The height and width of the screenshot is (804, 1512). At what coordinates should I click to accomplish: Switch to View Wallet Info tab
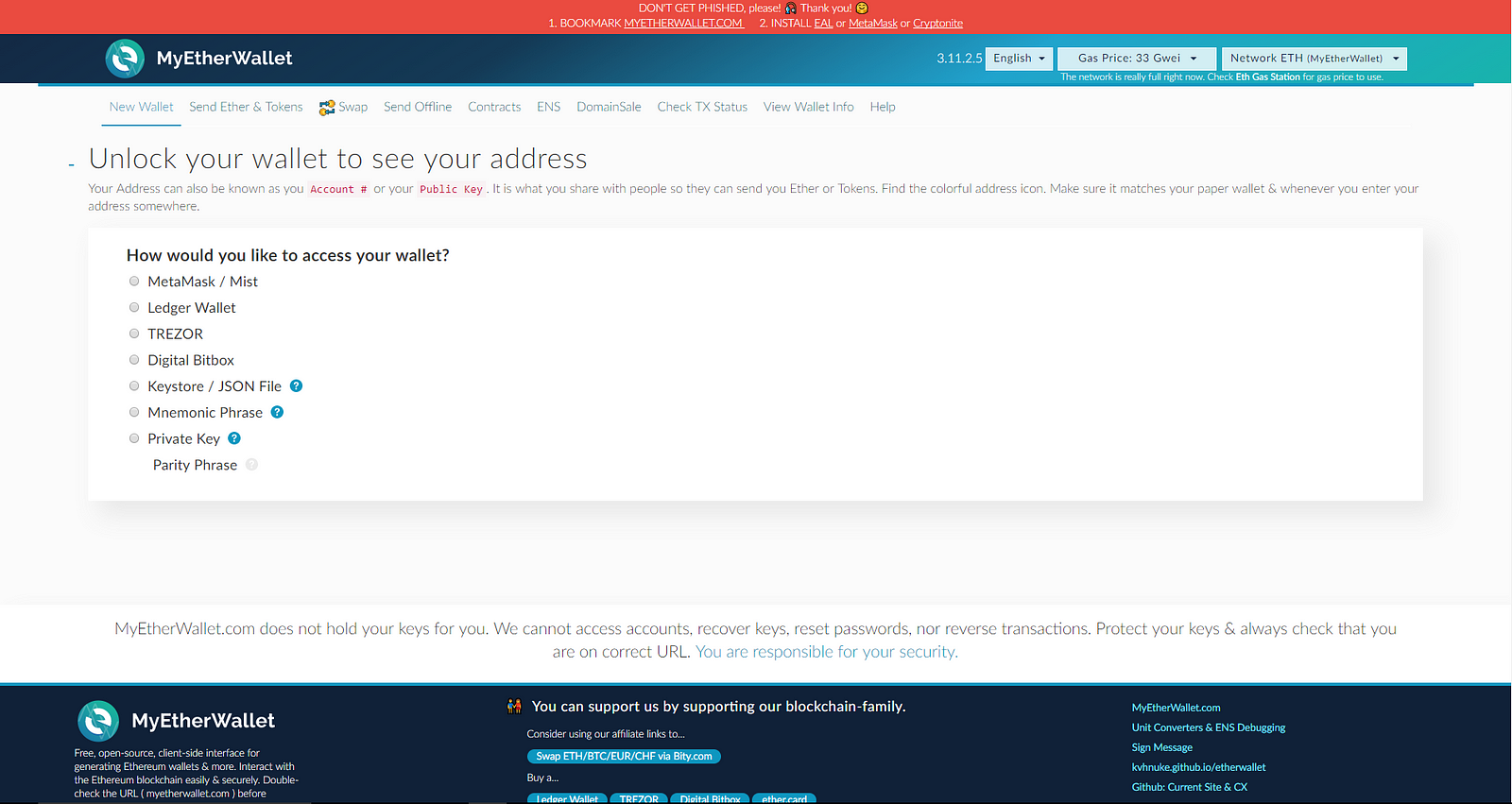point(809,107)
